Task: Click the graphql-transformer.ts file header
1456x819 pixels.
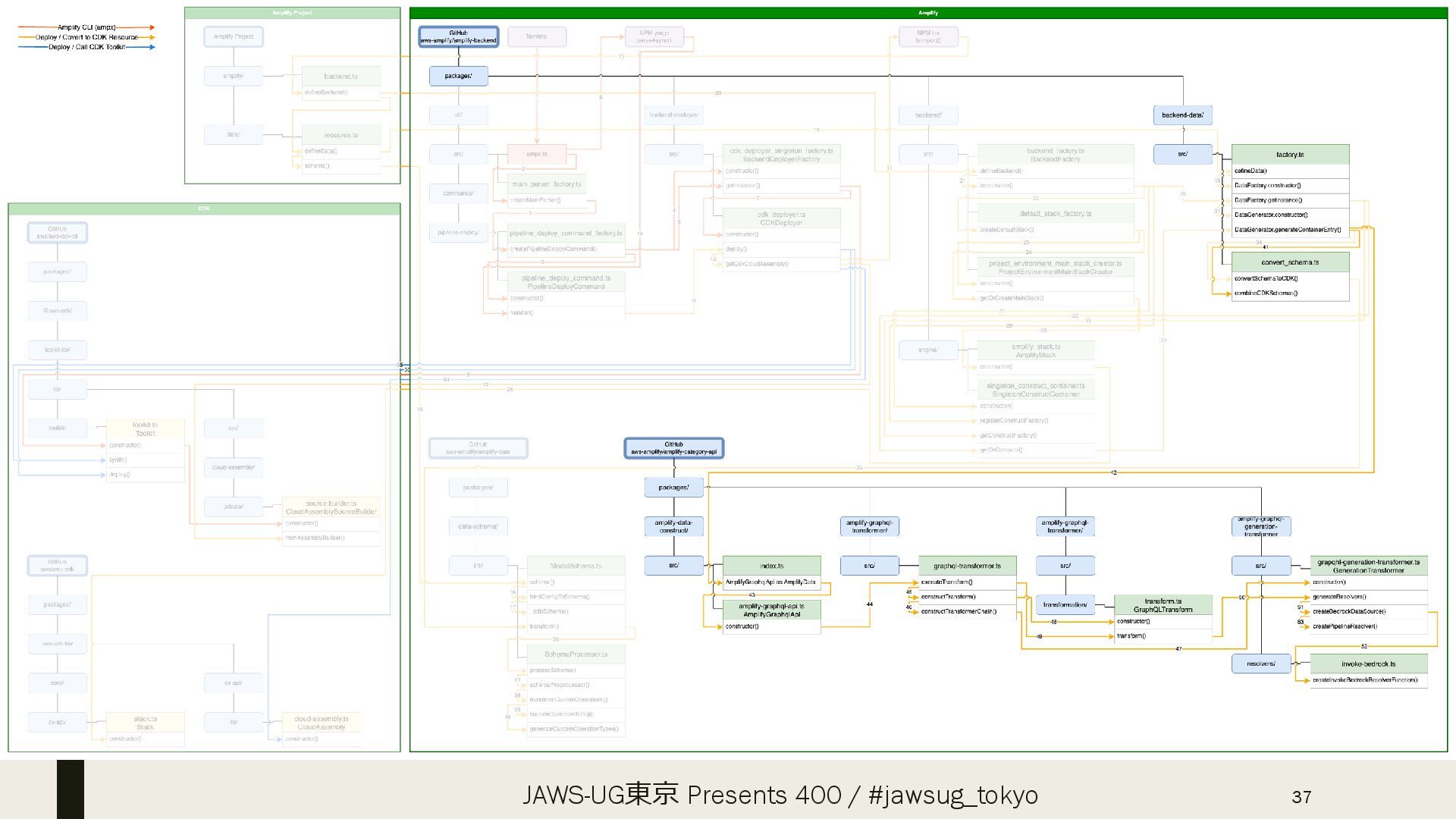Action: click(967, 566)
